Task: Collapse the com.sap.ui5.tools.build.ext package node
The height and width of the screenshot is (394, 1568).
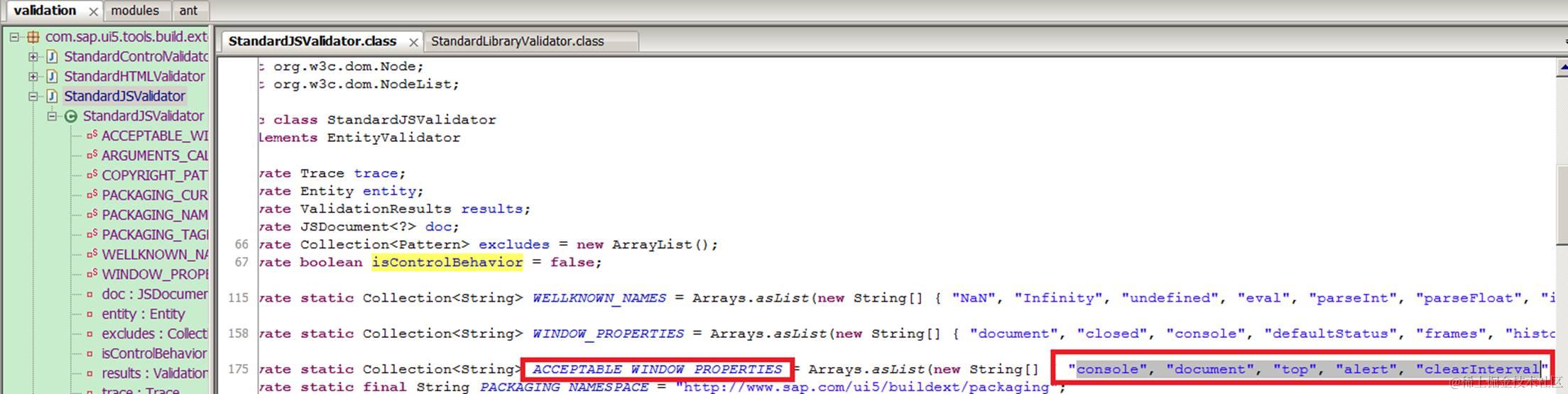Action: [14, 37]
